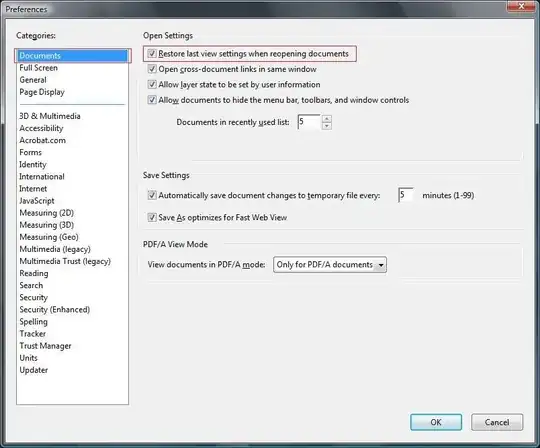Open JavaScript preferences

(x=37, y=200)
